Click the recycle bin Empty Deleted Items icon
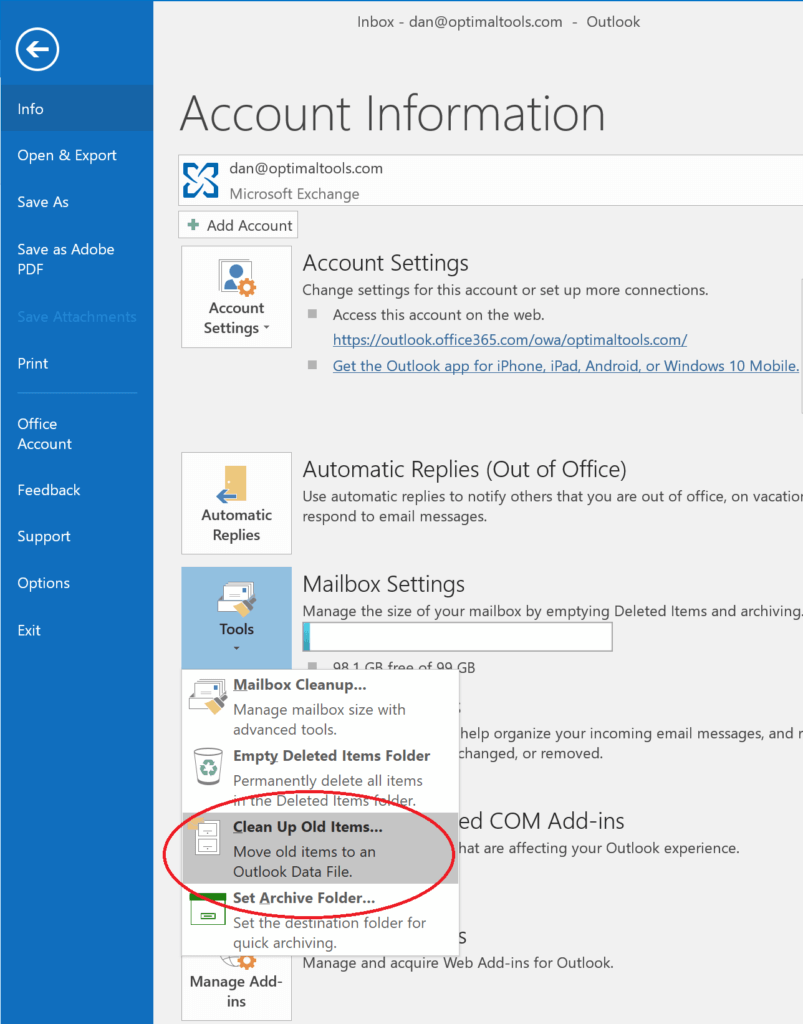The image size is (803, 1024). [x=208, y=767]
